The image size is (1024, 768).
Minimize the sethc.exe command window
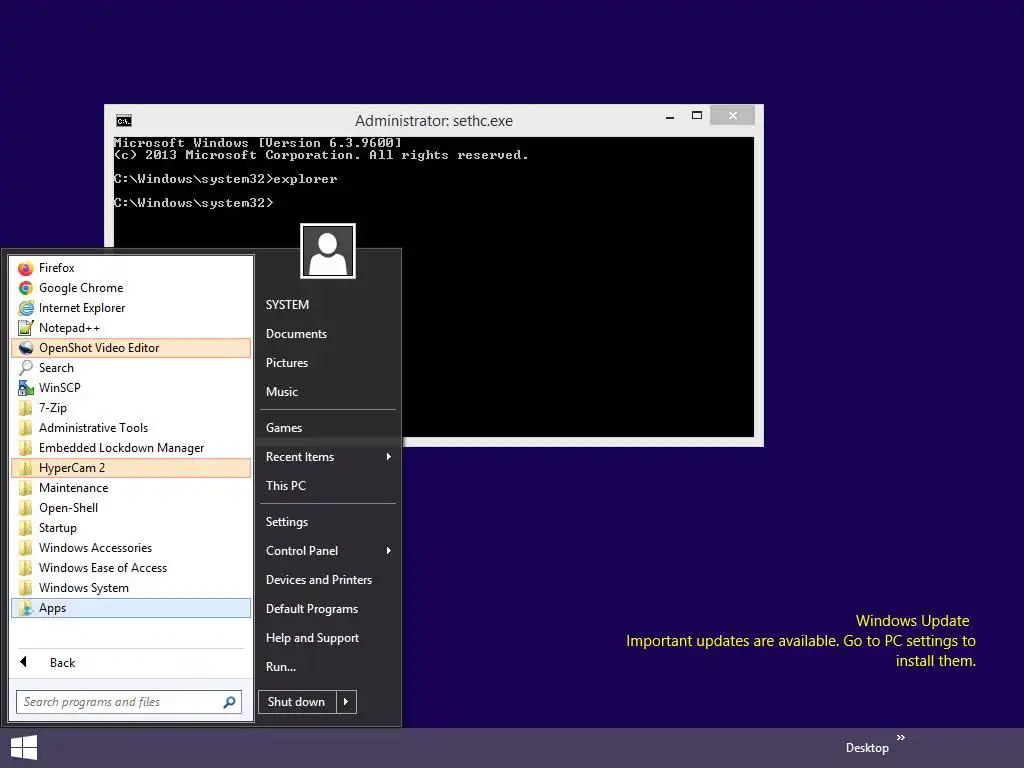(670, 116)
